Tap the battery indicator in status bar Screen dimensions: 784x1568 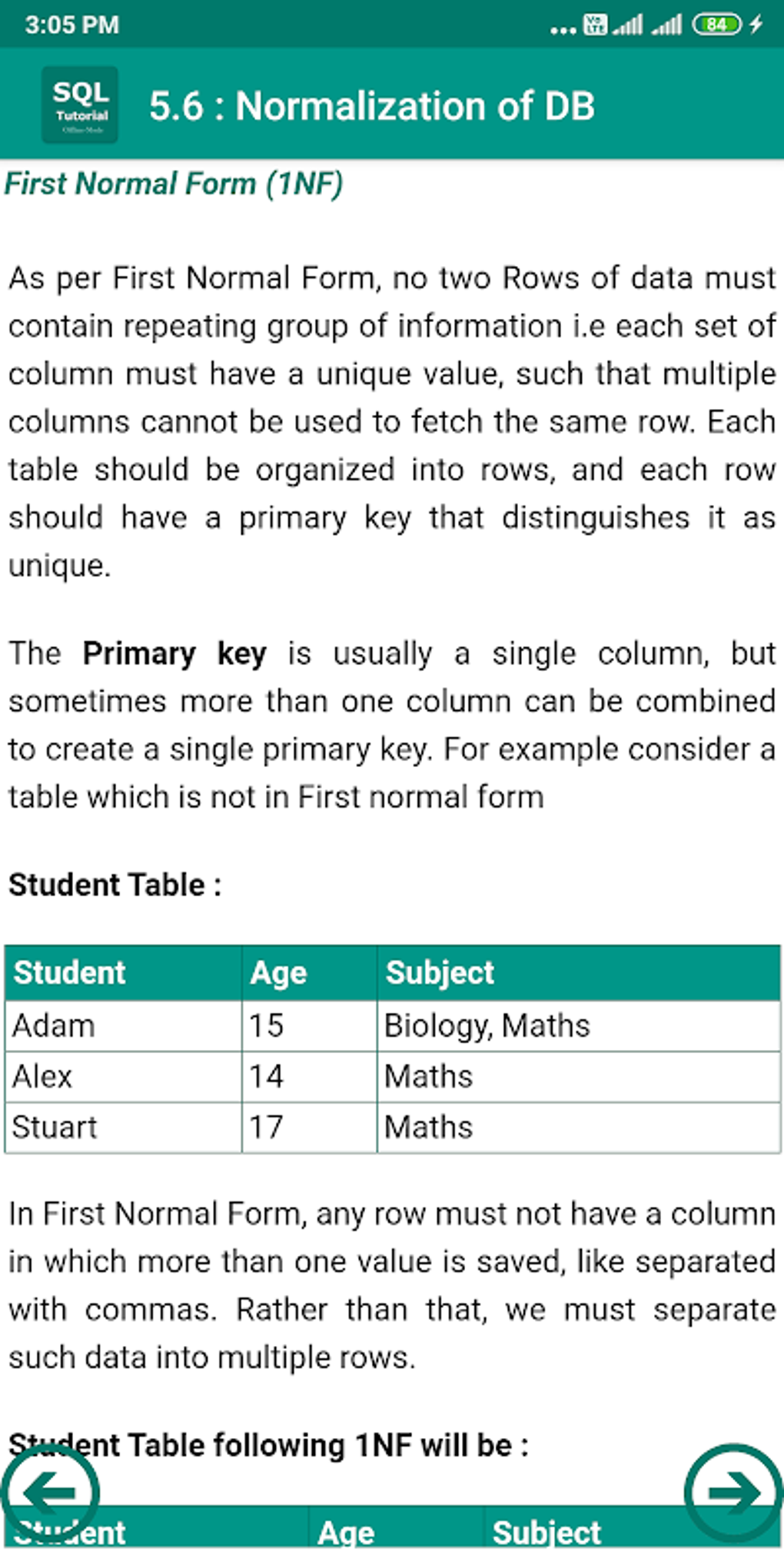pyautogui.click(x=716, y=25)
